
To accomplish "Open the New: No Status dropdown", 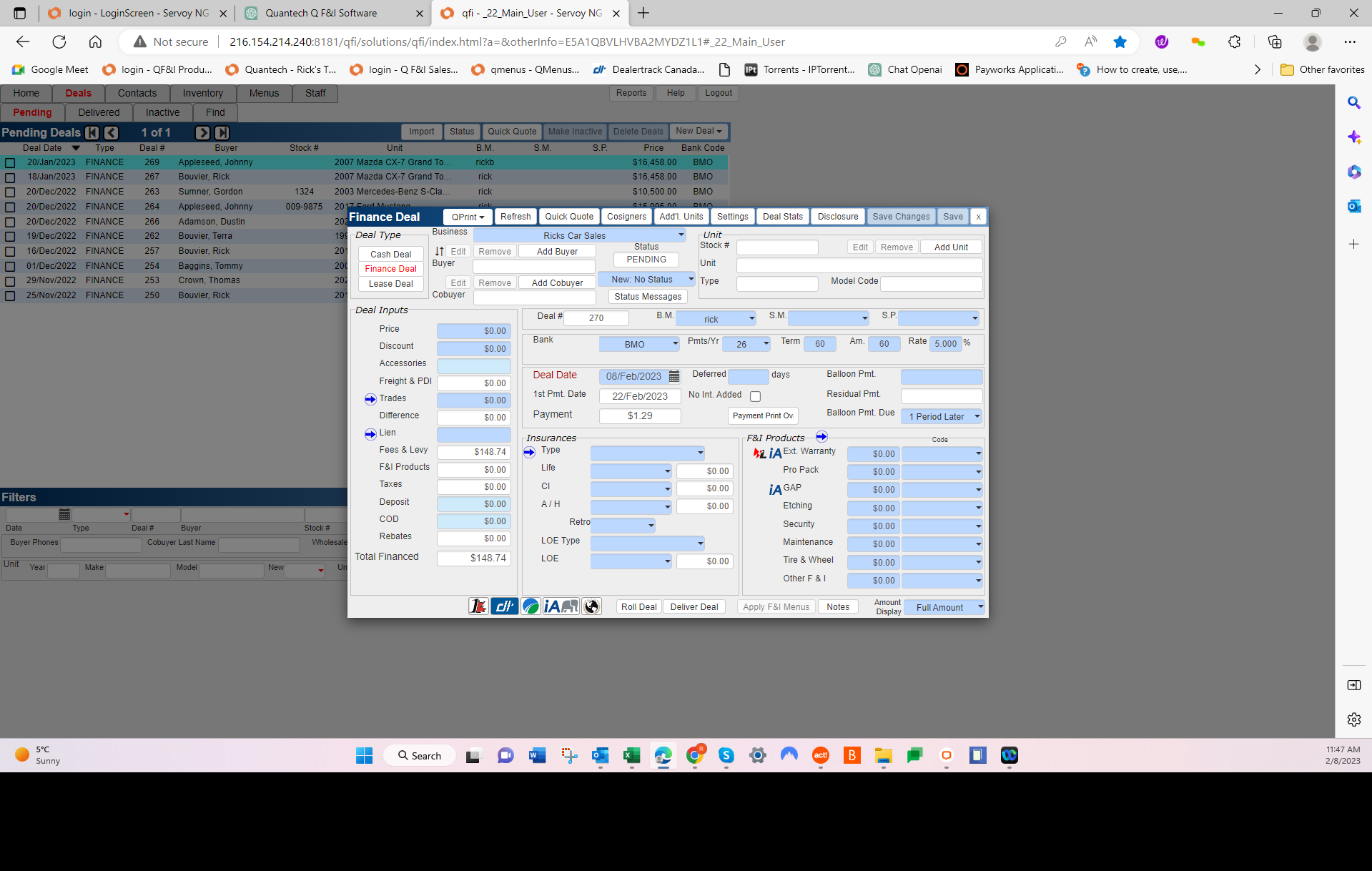I will 647,279.
